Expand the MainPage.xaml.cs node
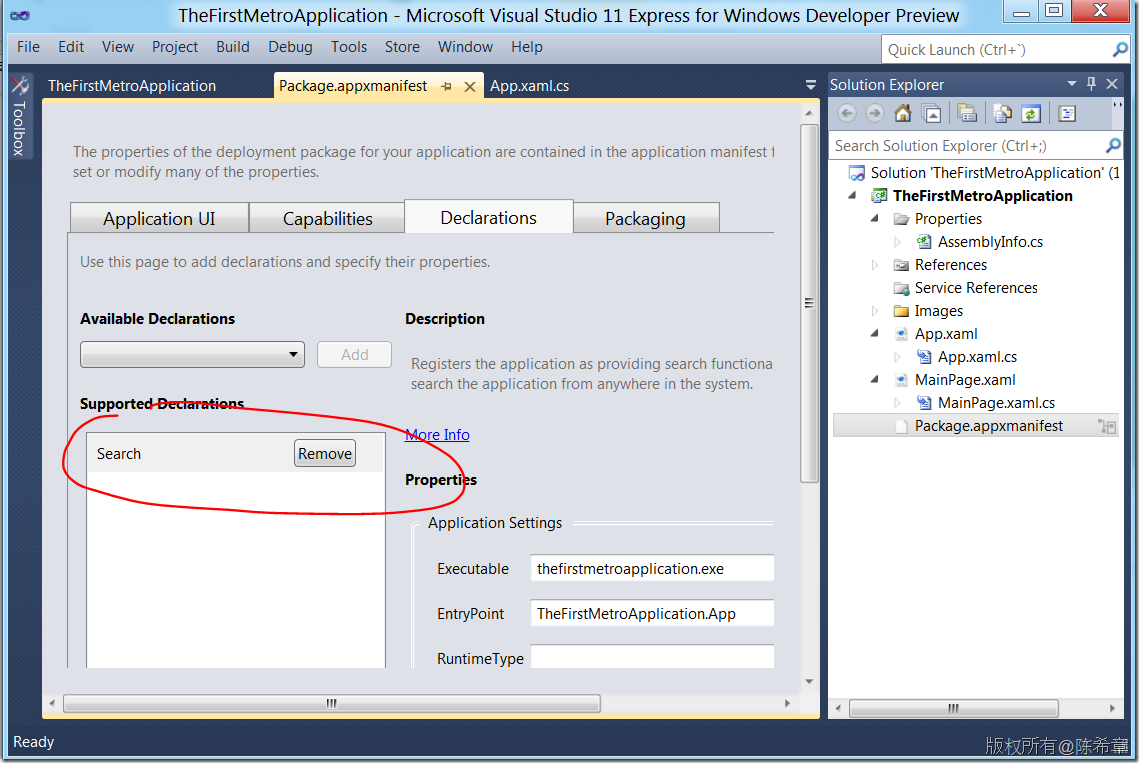Image resolution: width=1139 pixels, height=763 pixels. coord(897,403)
